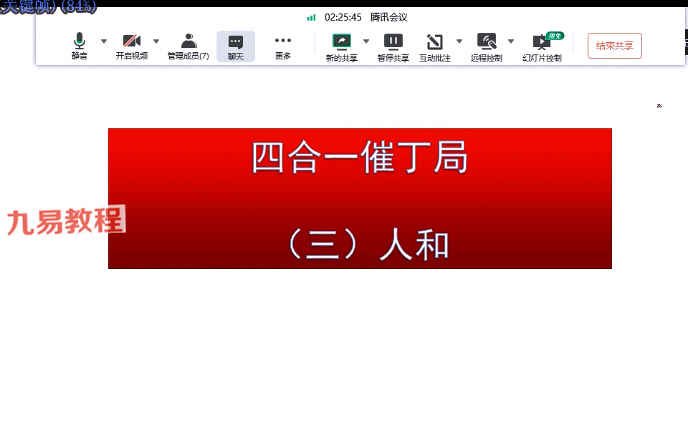Open remote control (远程控制)

pos(487,47)
